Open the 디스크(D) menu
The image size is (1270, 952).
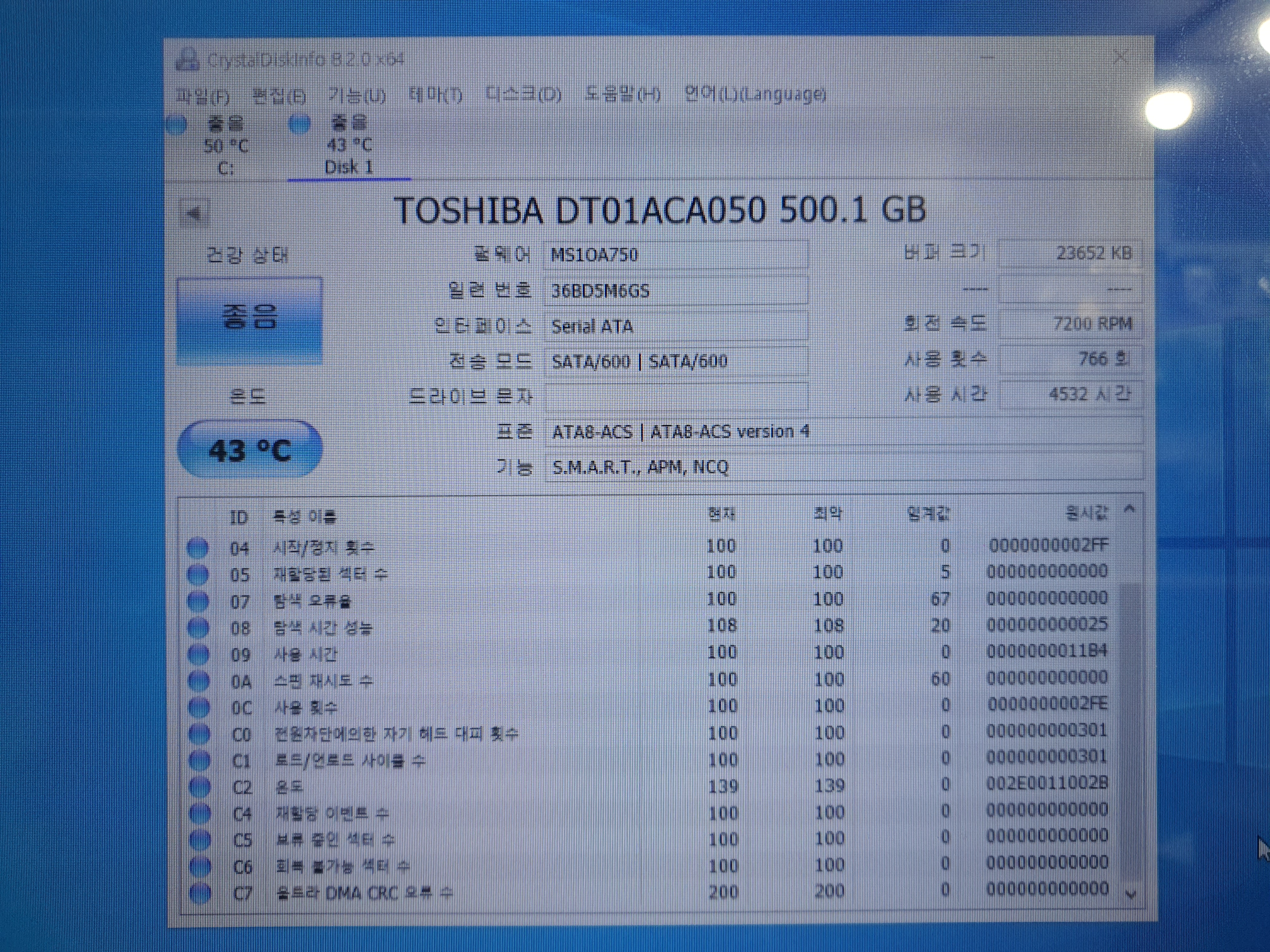click(523, 94)
